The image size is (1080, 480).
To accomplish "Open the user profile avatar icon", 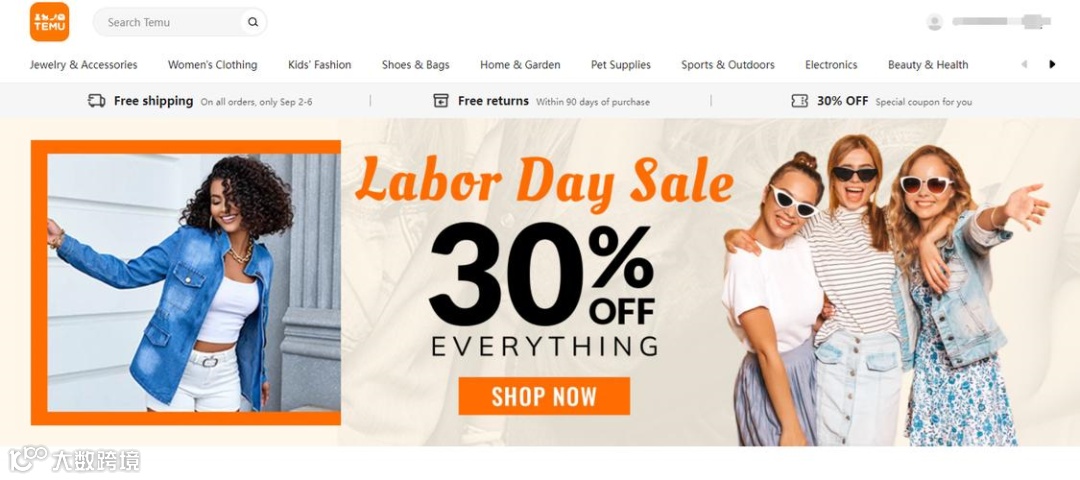I will (935, 22).
